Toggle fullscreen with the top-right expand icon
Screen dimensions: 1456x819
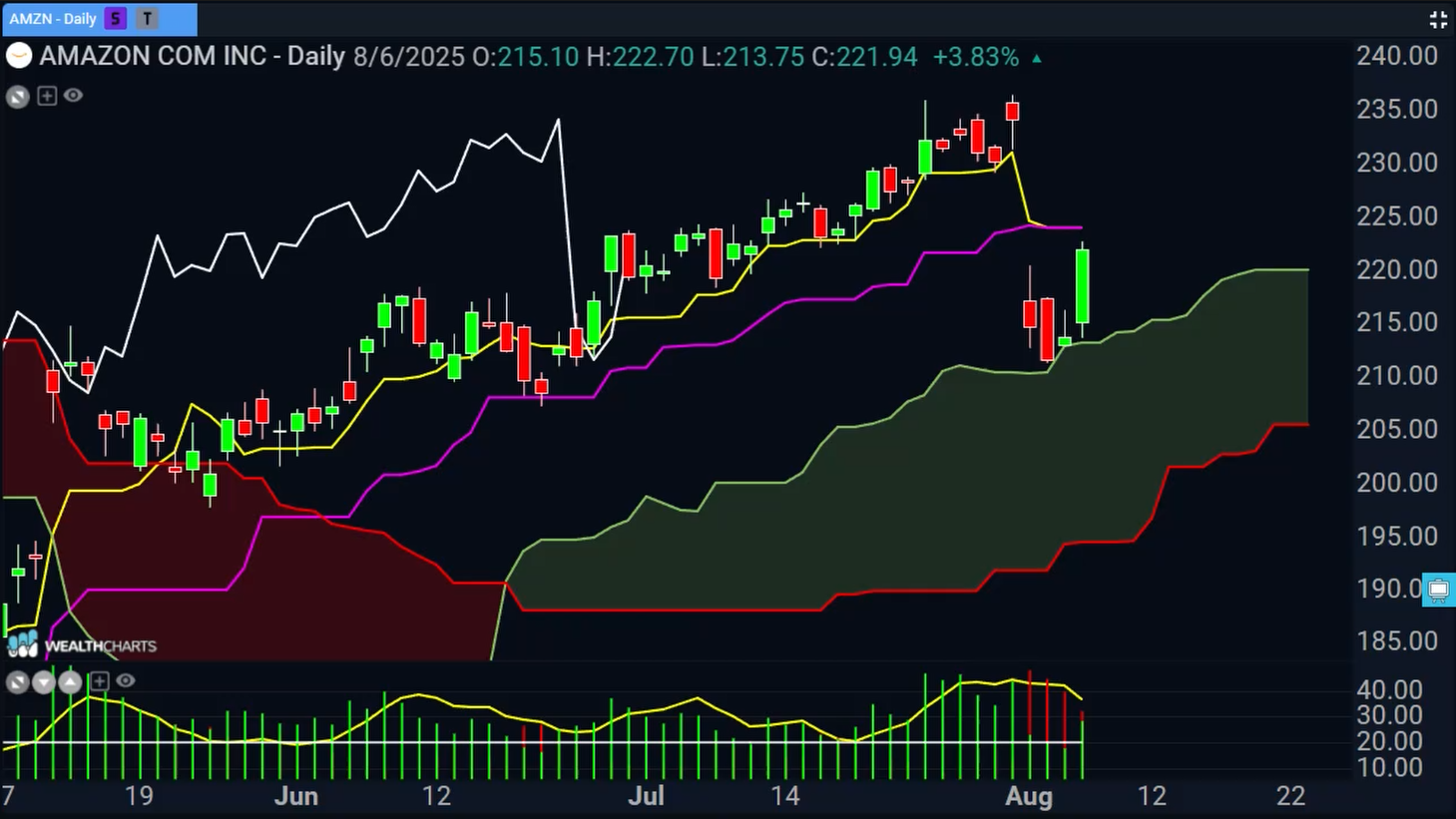click(1438, 19)
